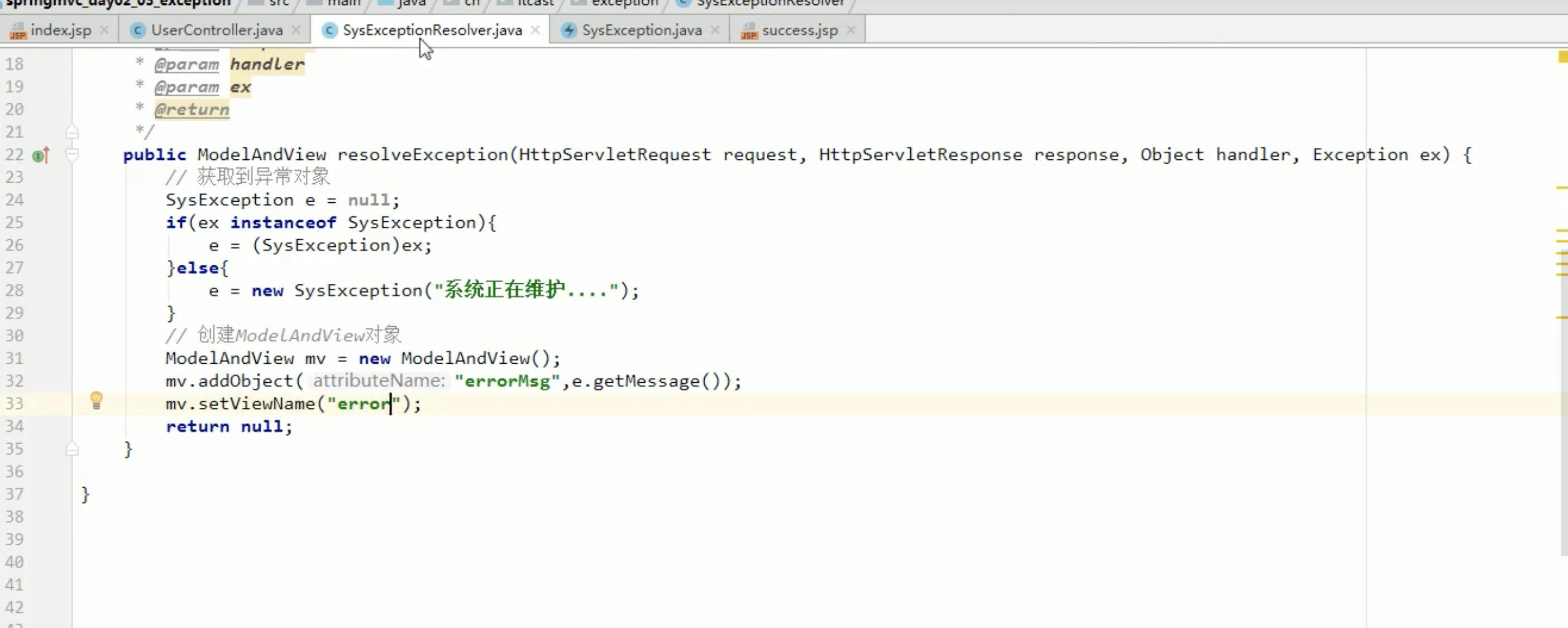Image resolution: width=1568 pixels, height=628 pixels.
Task: Click line number 40 in the gutter
Action: coord(15,562)
